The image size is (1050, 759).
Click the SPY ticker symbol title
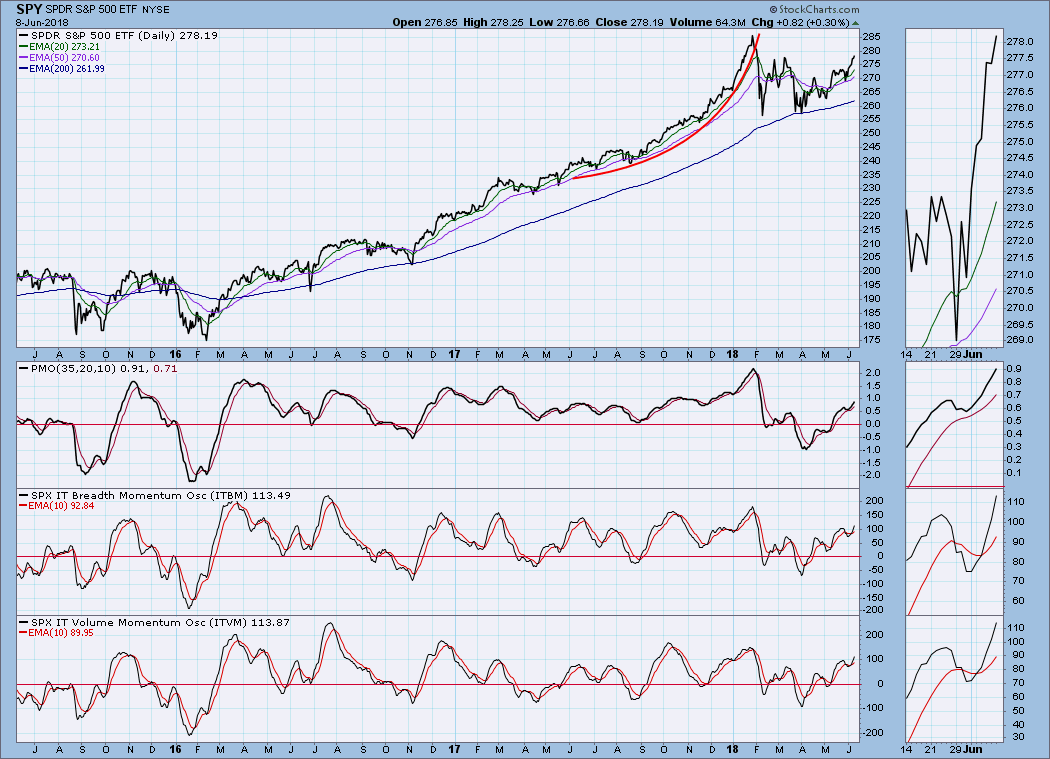[x=29, y=9]
